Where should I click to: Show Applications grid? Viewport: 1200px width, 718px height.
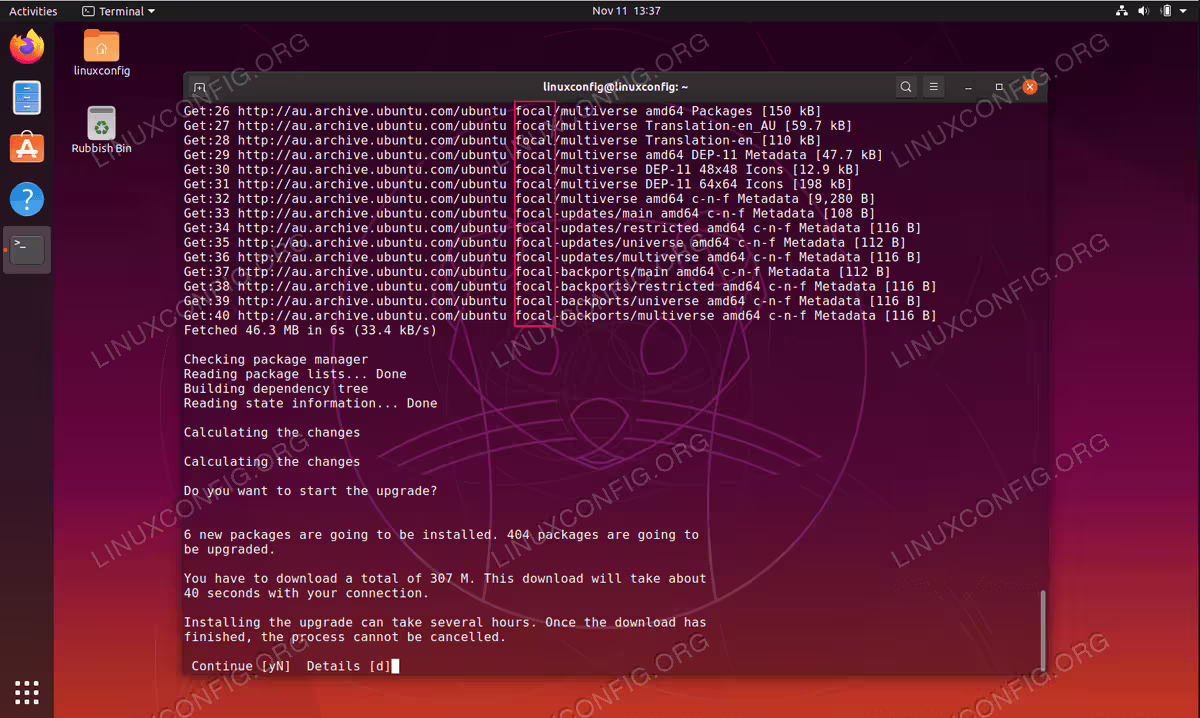27,691
